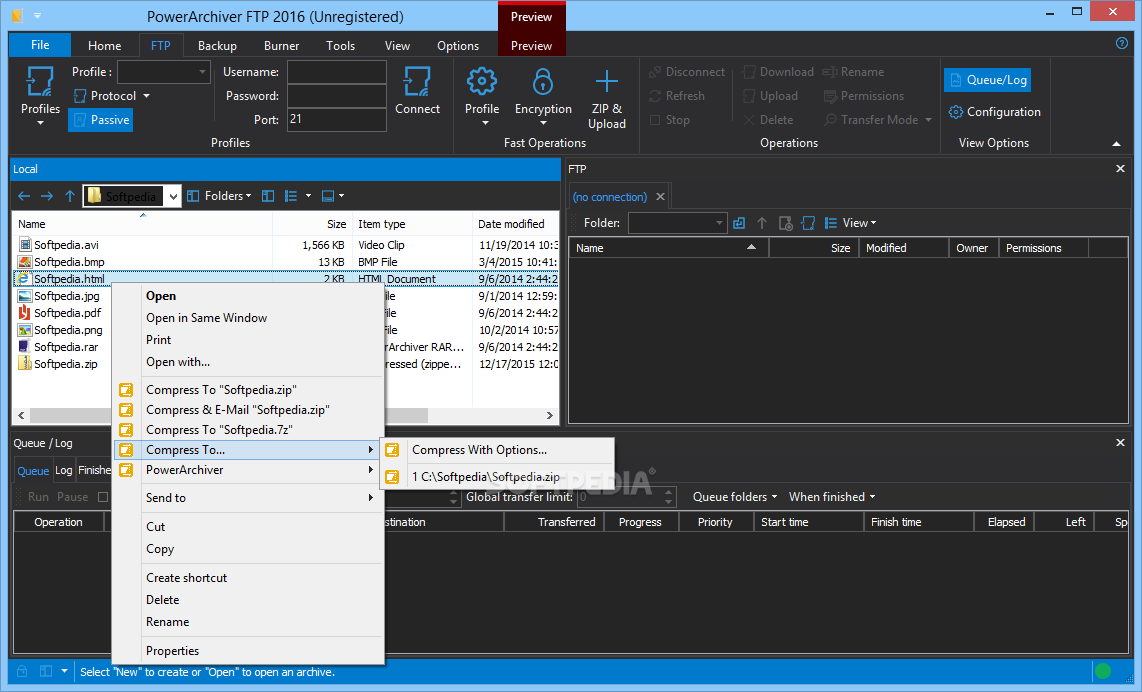Open the PowerArchiver submenu entry

coord(248,470)
